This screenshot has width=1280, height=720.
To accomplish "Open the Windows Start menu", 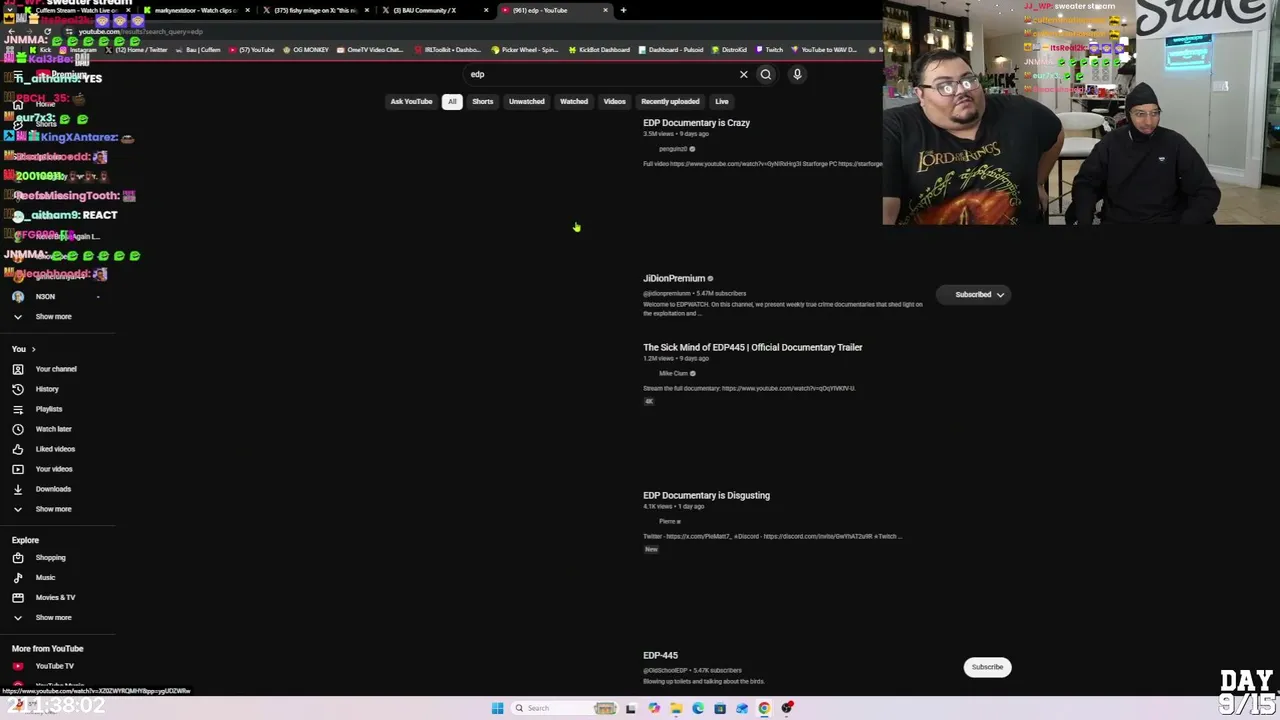I will pos(497,708).
